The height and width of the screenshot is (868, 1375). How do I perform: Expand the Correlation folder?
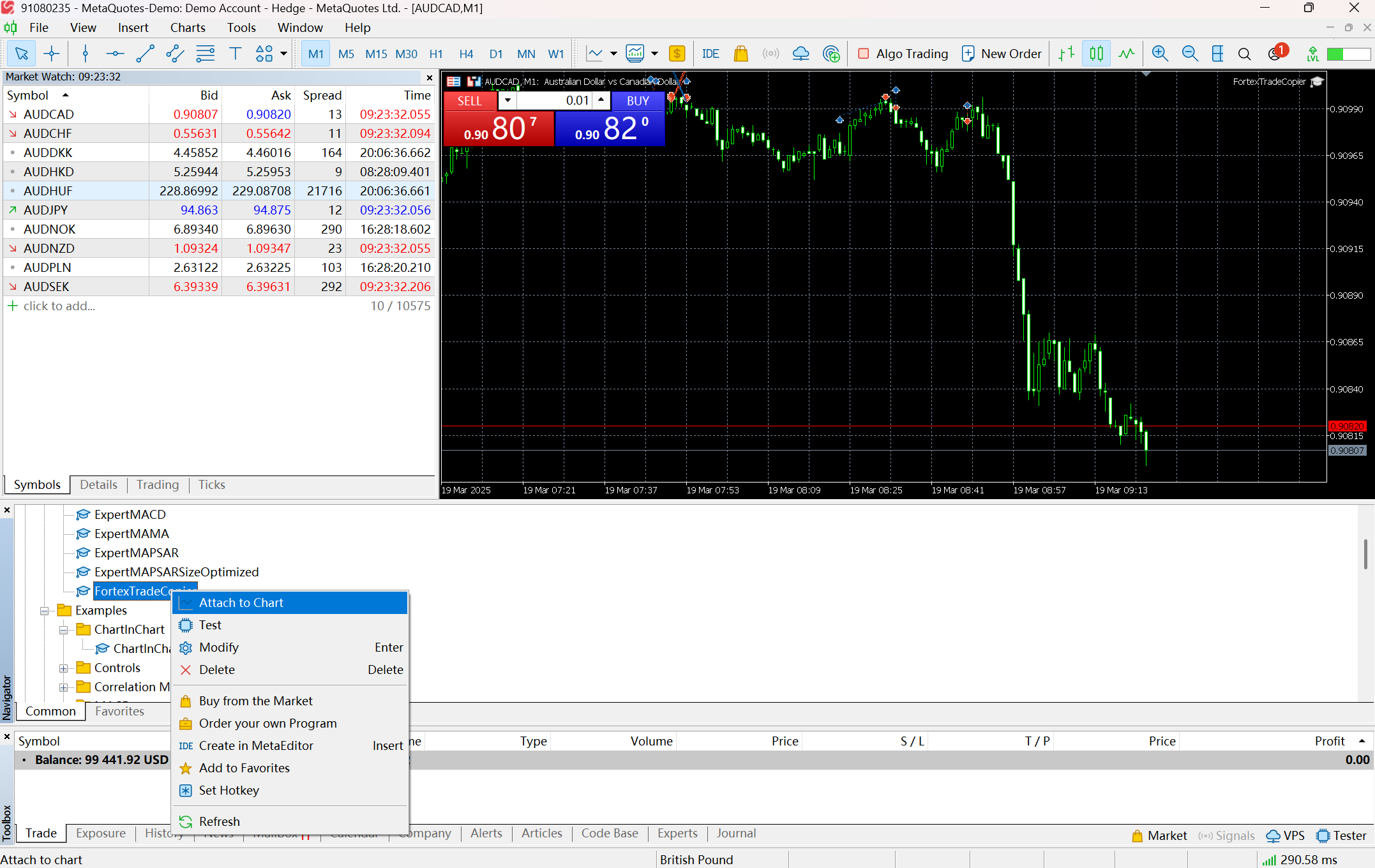coord(63,687)
